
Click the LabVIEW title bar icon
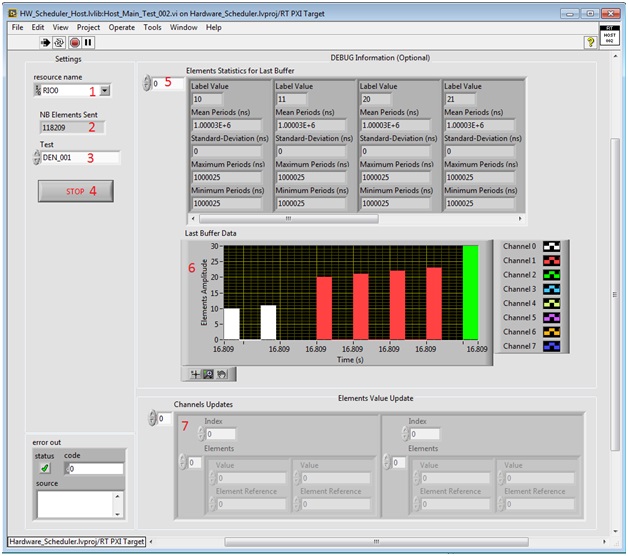[x=13, y=14]
